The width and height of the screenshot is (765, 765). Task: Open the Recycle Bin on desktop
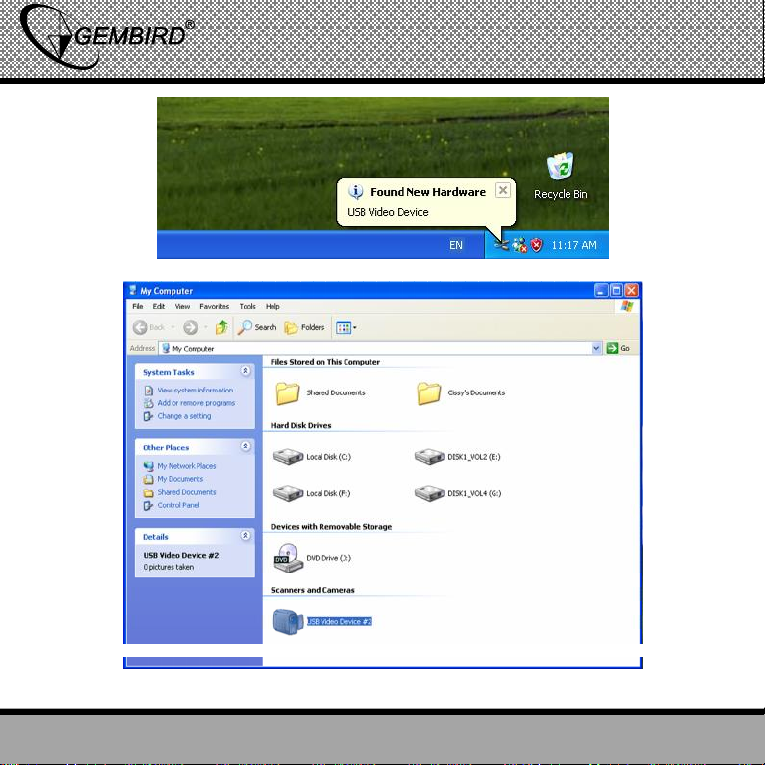[x=560, y=167]
